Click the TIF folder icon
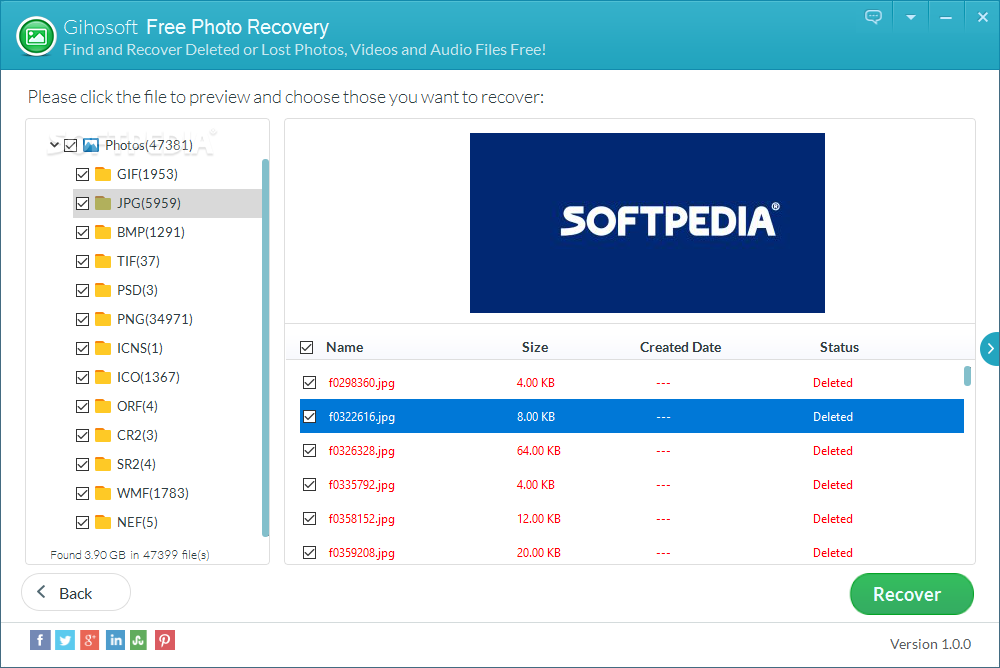 [x=103, y=261]
